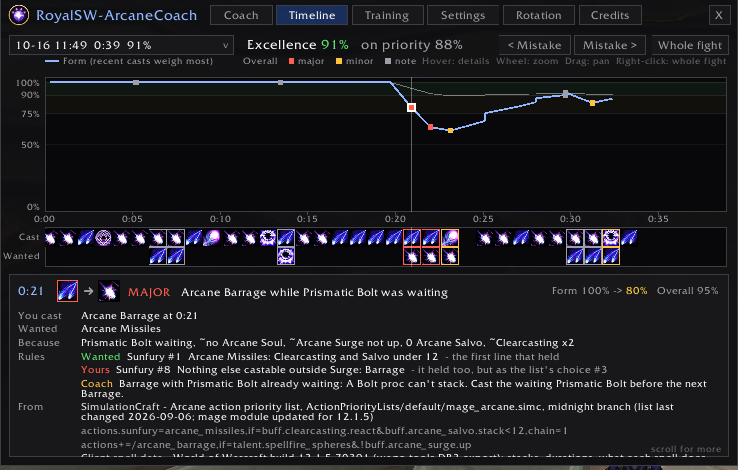Open the fight selector dropdown 10-16 11:49
The image size is (738, 470).
point(121,45)
